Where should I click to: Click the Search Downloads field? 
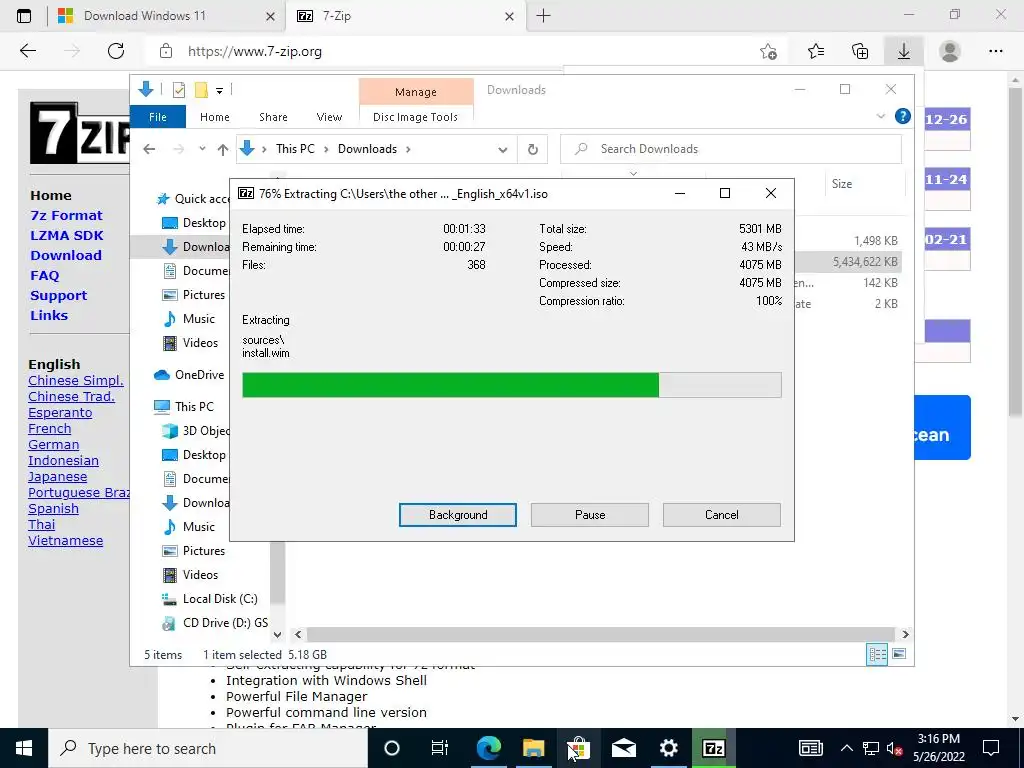pyautogui.click(x=731, y=149)
